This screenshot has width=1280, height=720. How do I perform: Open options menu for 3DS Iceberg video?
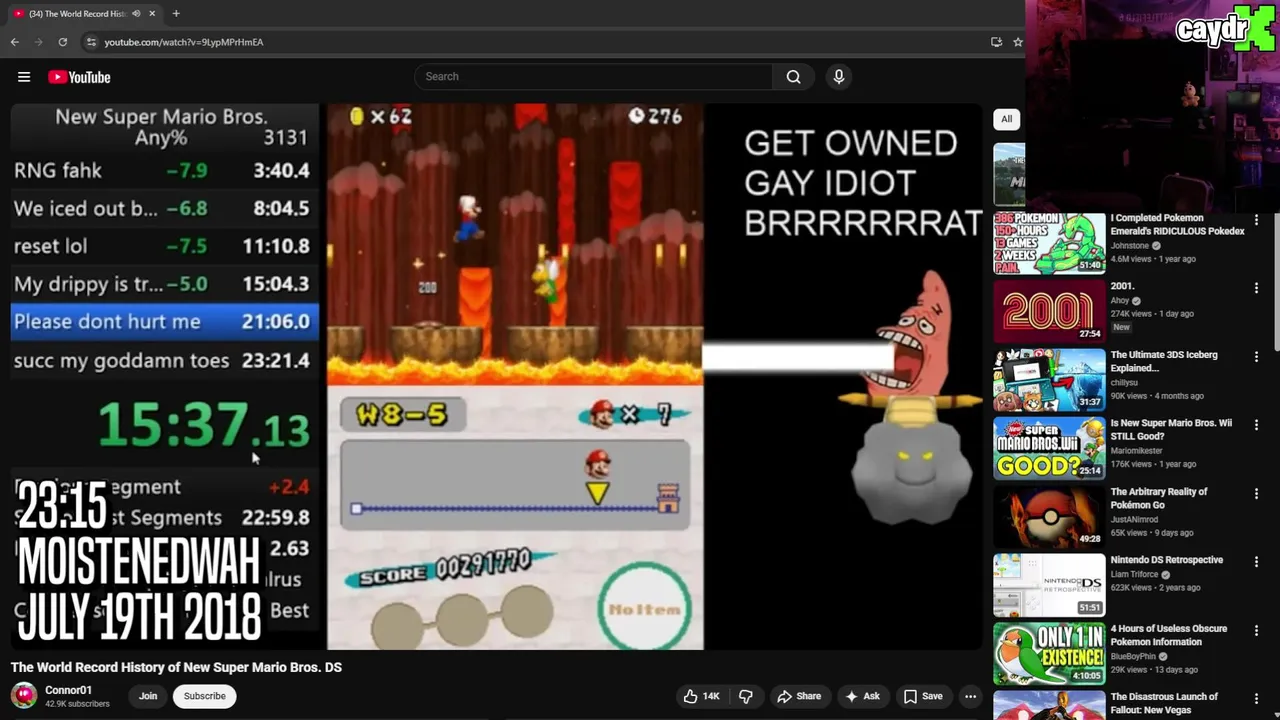pos(1256,357)
